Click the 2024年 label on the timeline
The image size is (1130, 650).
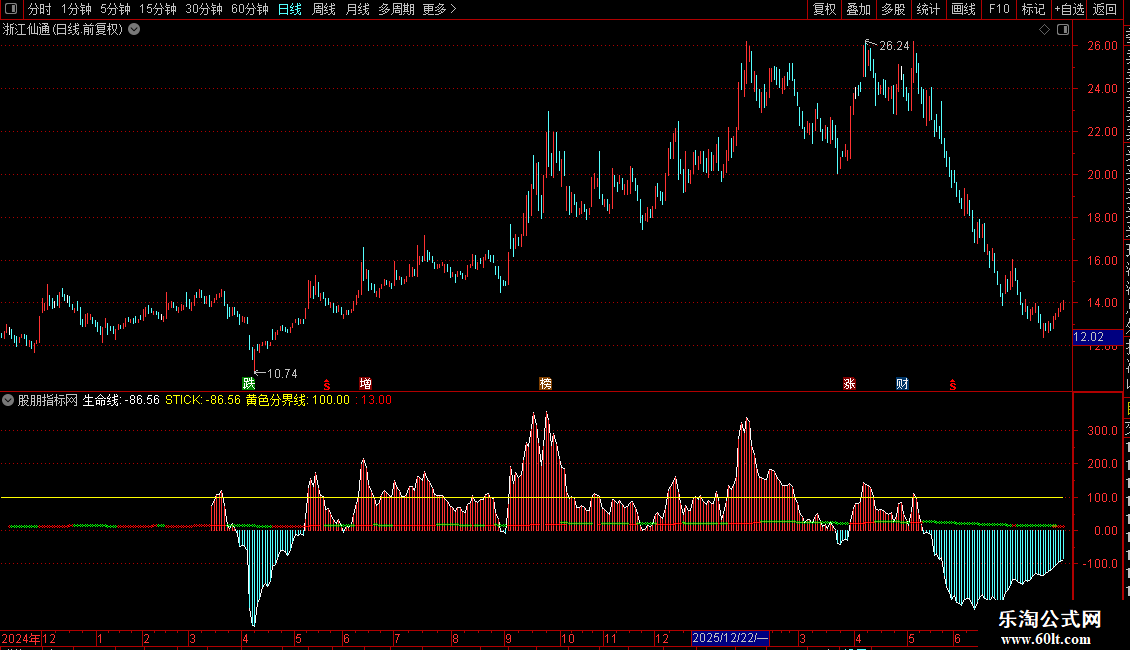(x=21, y=638)
